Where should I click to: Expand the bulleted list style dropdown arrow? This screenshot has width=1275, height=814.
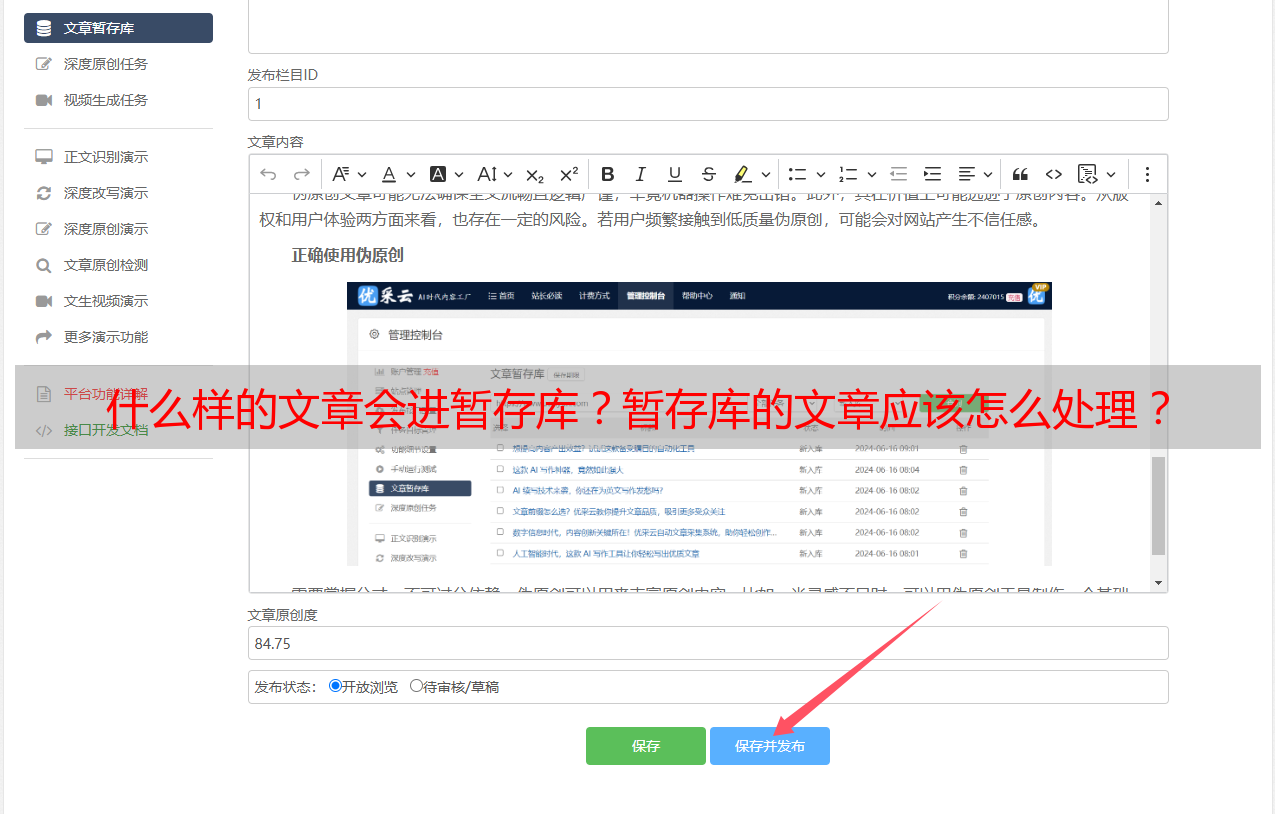821,174
